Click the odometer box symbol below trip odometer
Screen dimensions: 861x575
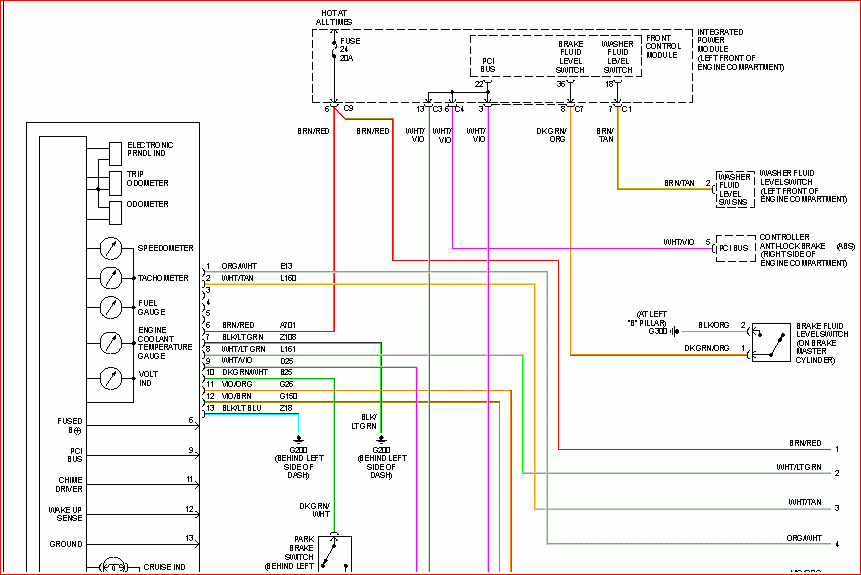pos(115,213)
